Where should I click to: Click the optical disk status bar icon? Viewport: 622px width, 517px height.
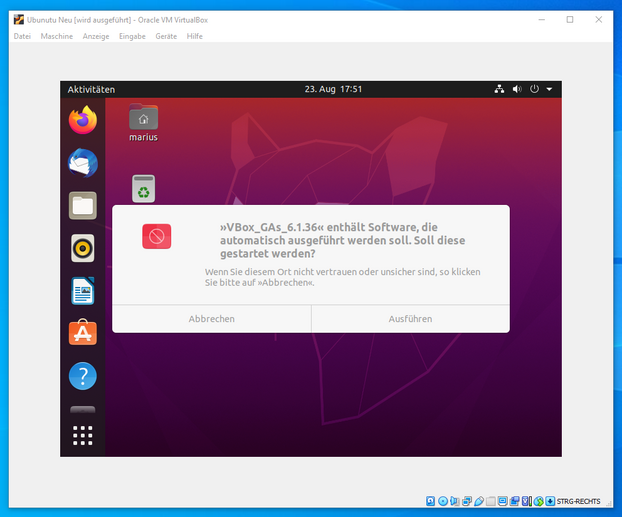coord(442,501)
